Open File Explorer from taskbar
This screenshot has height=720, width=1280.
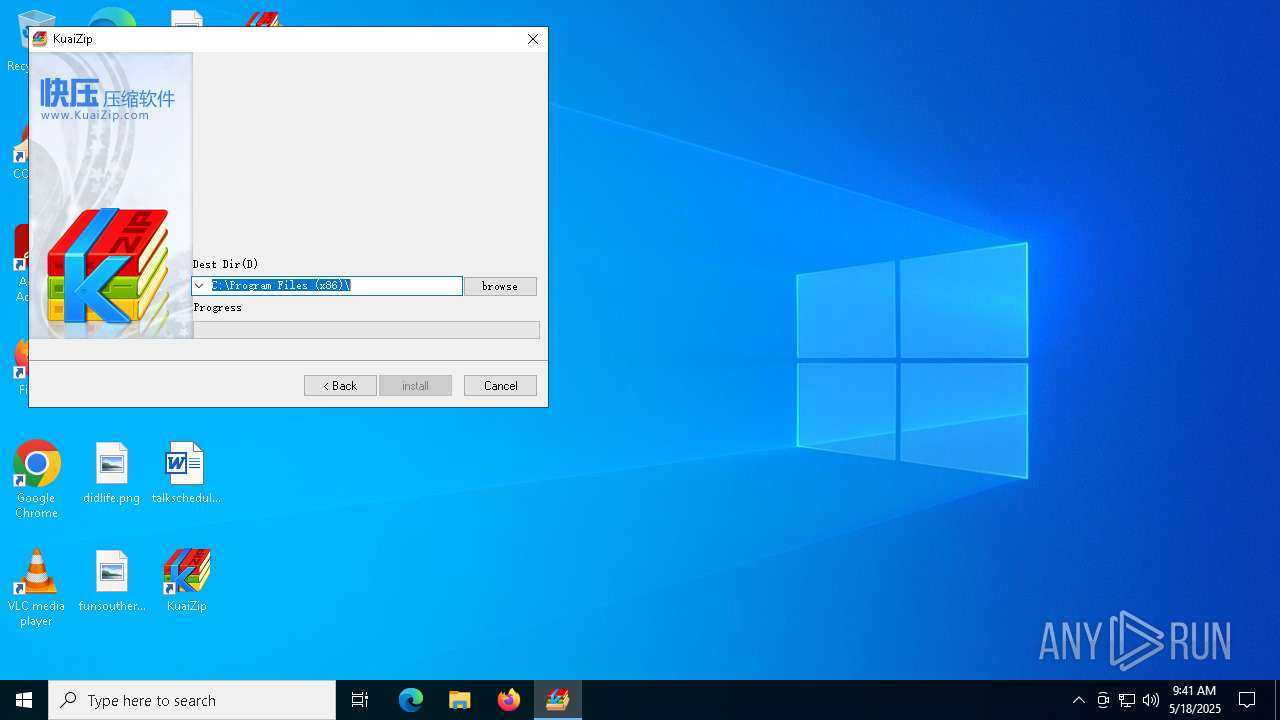point(460,700)
